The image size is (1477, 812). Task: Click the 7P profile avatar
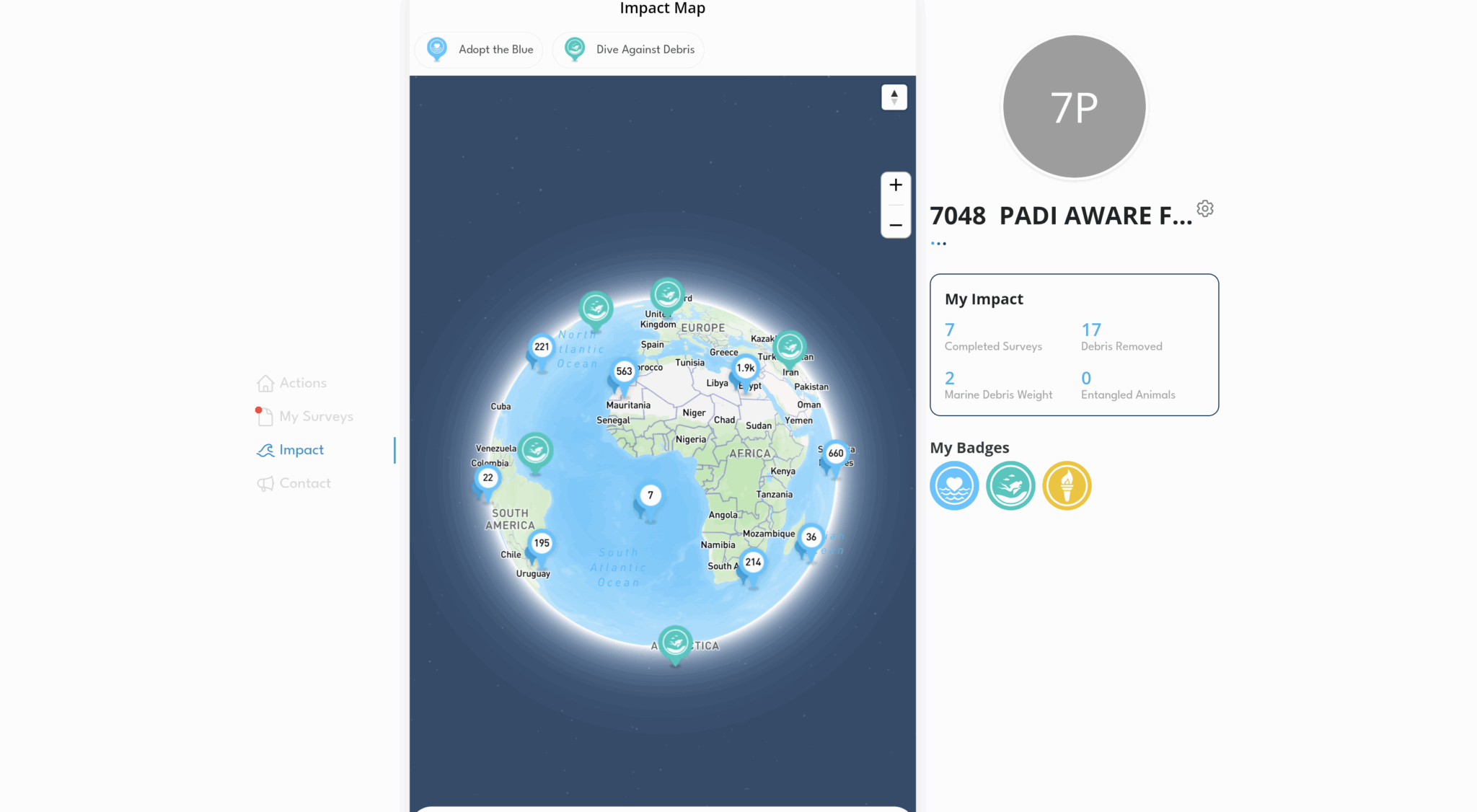(1073, 105)
